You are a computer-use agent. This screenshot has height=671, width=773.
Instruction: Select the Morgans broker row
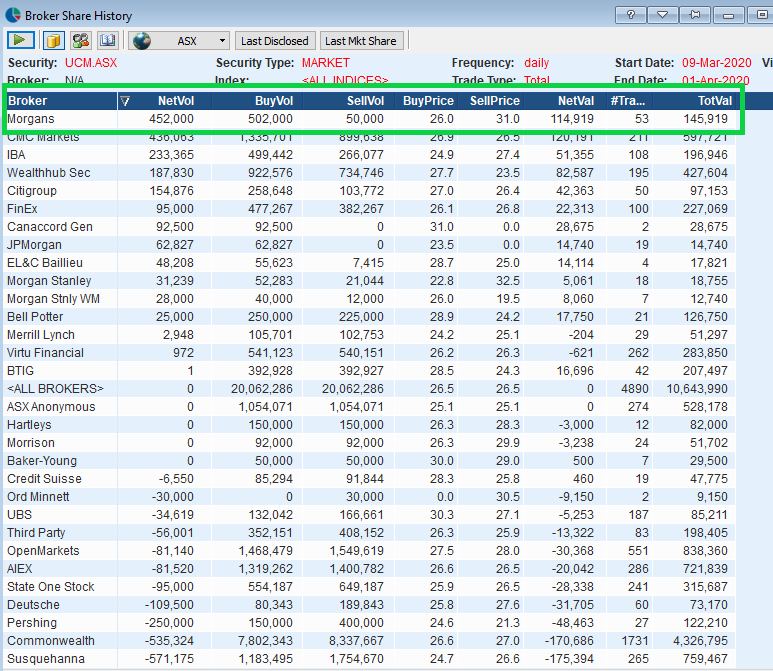370,119
